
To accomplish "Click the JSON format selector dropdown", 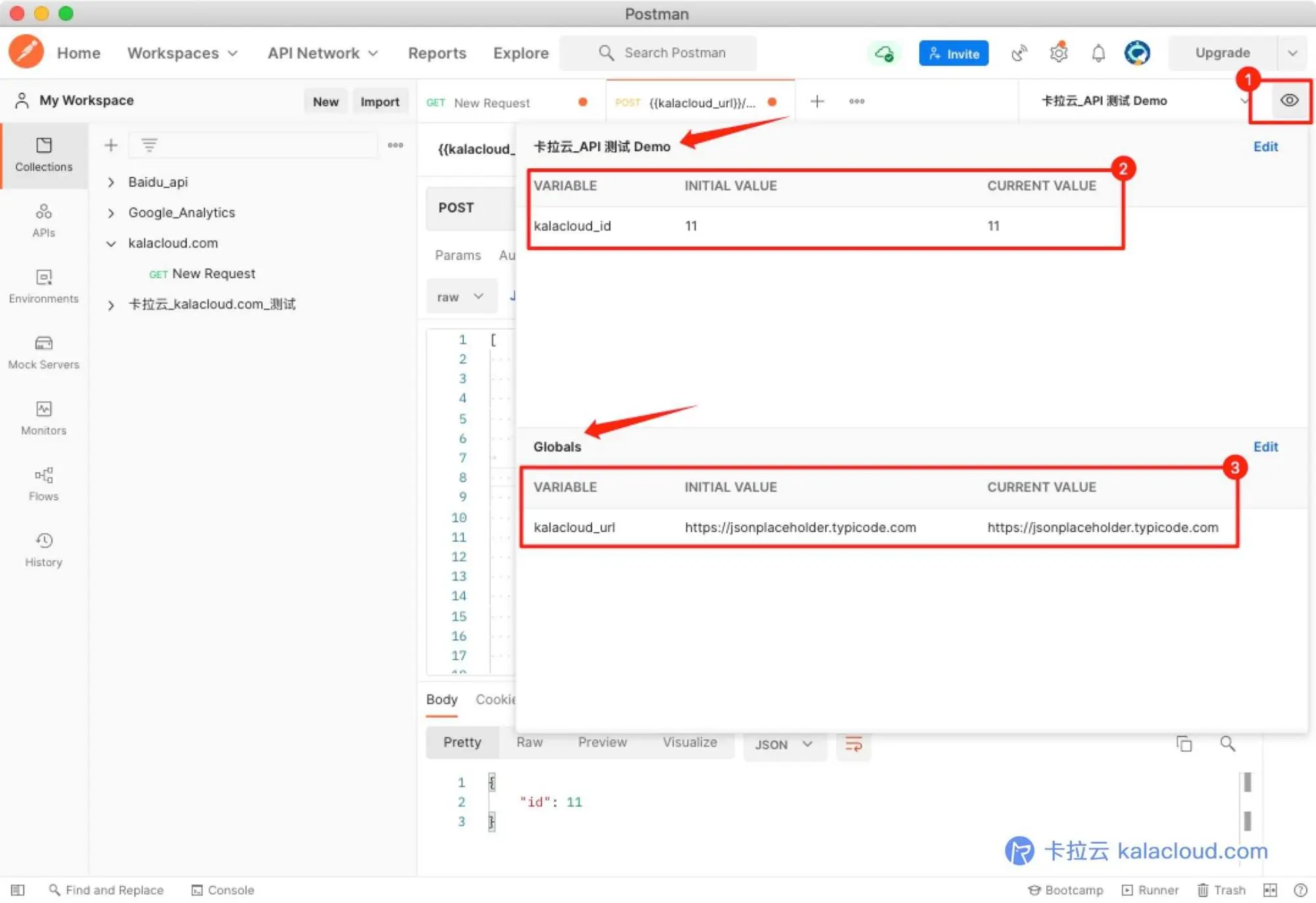I will tap(784, 744).
